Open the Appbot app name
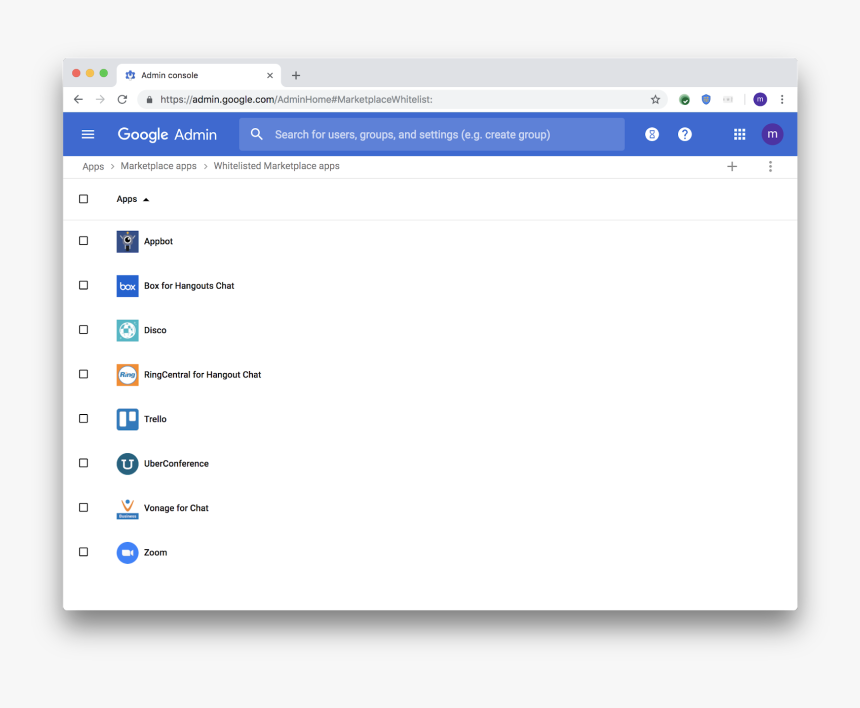Viewport: 860px width, 708px height. tap(159, 241)
